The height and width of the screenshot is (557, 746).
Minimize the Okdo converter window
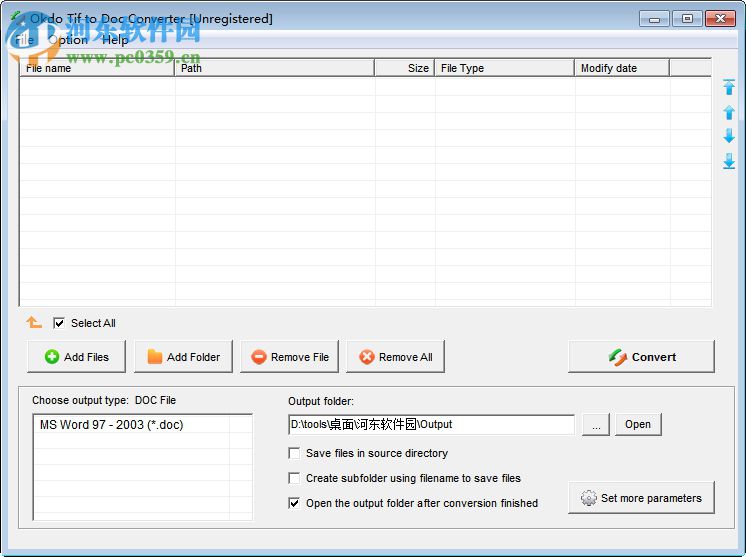[x=654, y=19]
